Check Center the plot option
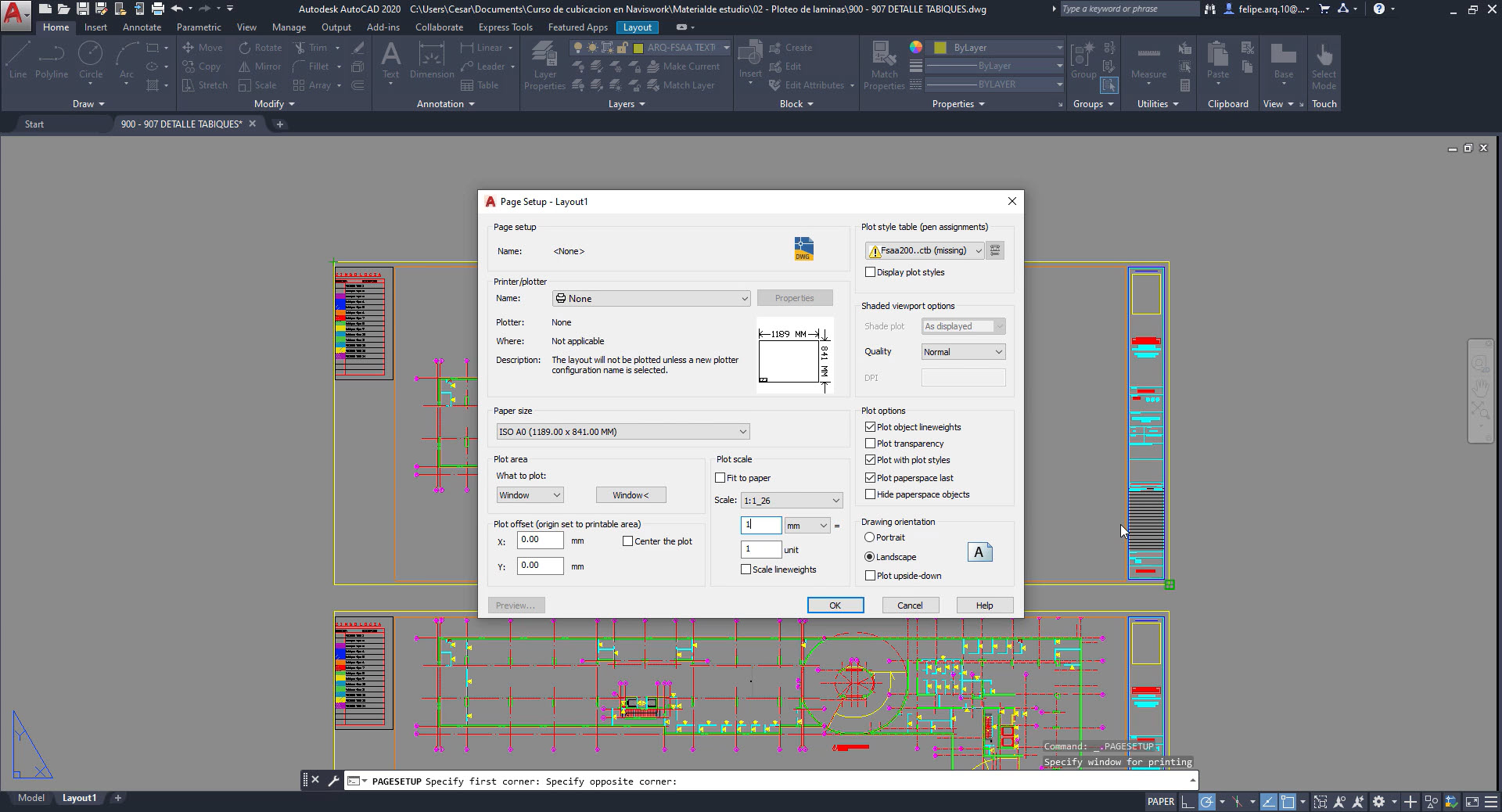The image size is (1502, 812). tap(627, 541)
